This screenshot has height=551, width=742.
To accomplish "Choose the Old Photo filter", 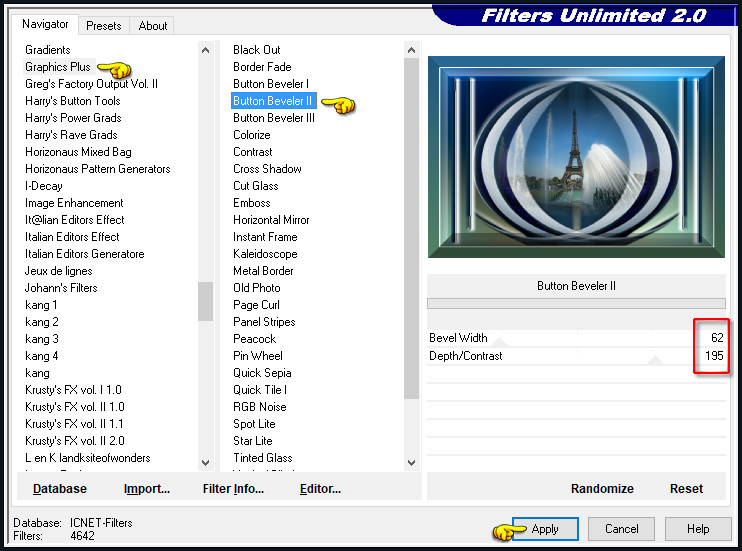I will coord(256,288).
